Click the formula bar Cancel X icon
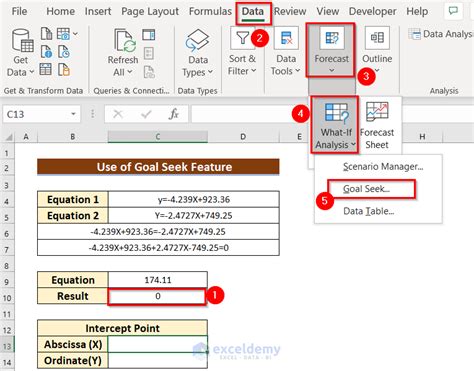This screenshot has width=474, height=371. (x=118, y=114)
